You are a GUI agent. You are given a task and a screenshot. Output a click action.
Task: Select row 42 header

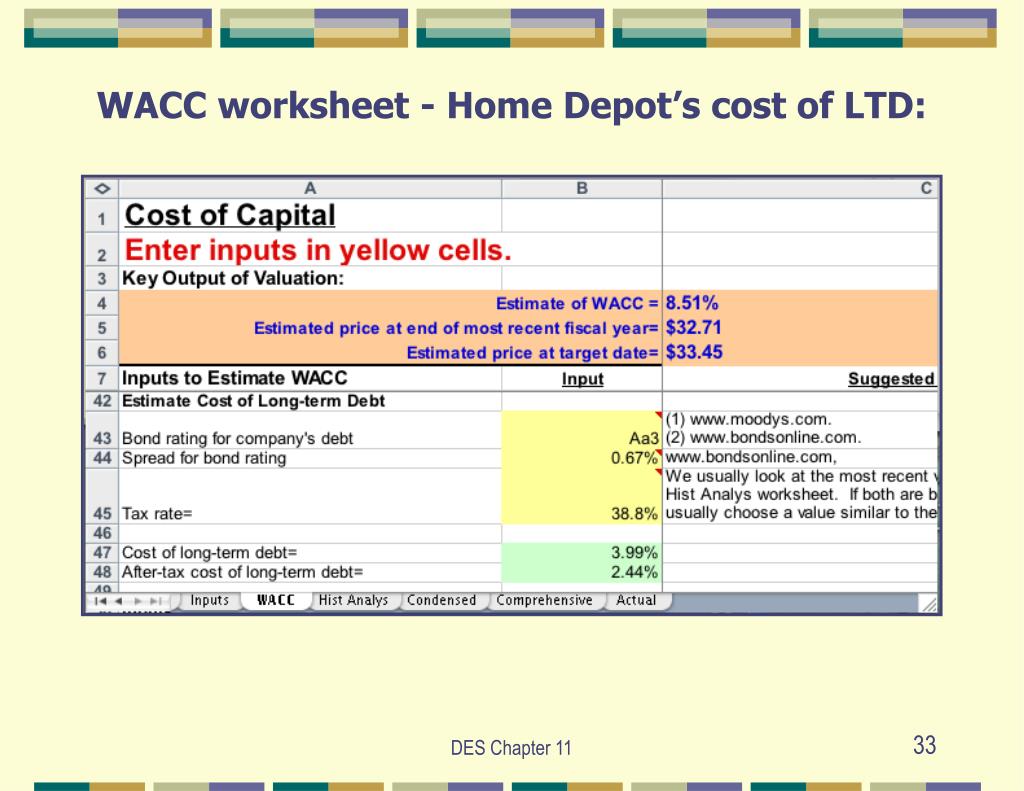[102, 401]
